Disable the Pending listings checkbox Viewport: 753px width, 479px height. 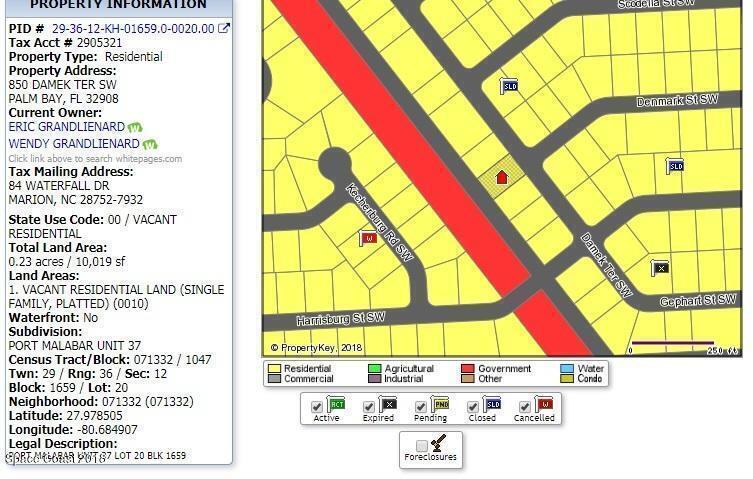click(x=419, y=407)
